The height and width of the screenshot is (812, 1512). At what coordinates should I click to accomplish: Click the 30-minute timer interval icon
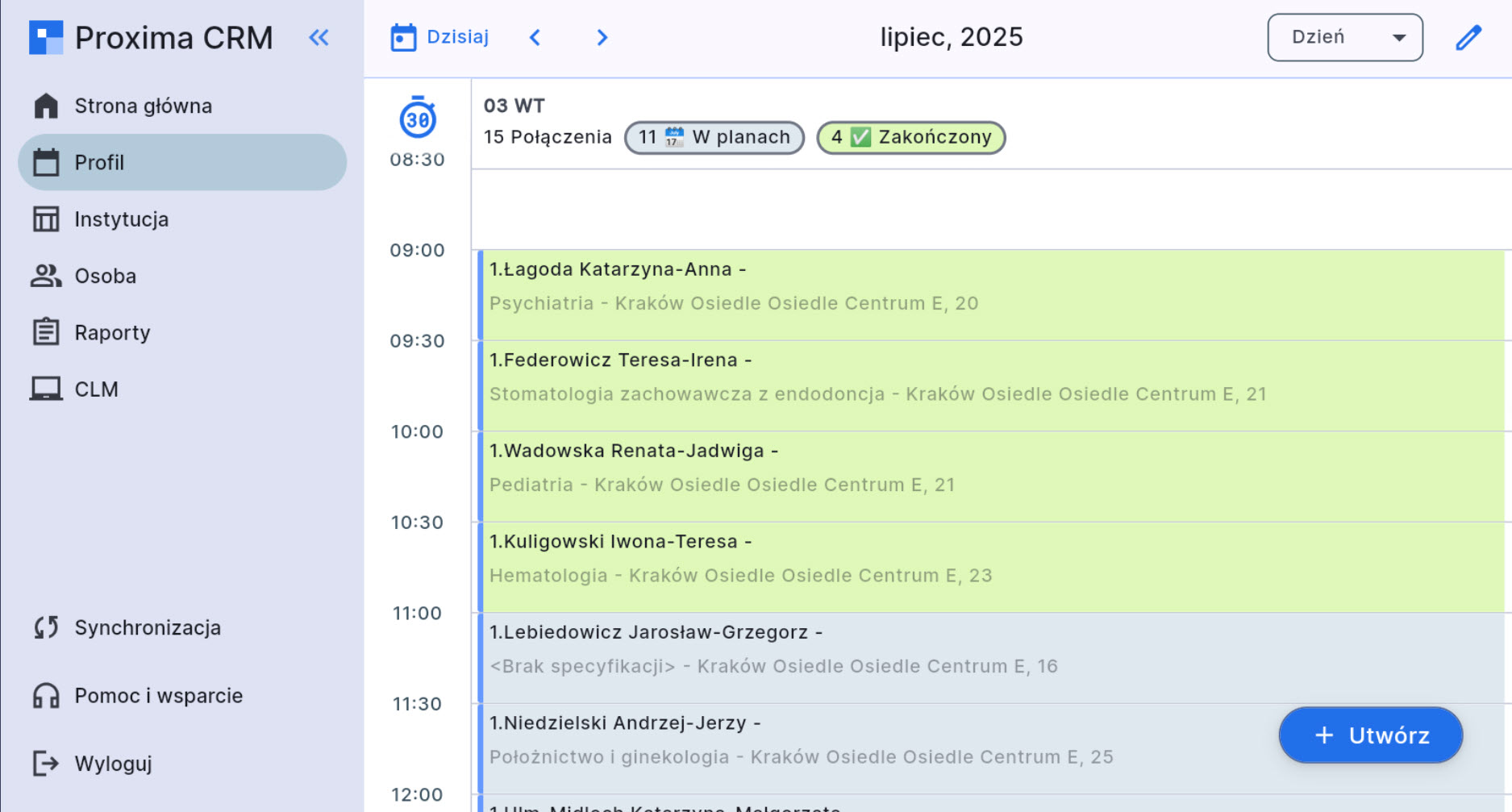pos(418,119)
